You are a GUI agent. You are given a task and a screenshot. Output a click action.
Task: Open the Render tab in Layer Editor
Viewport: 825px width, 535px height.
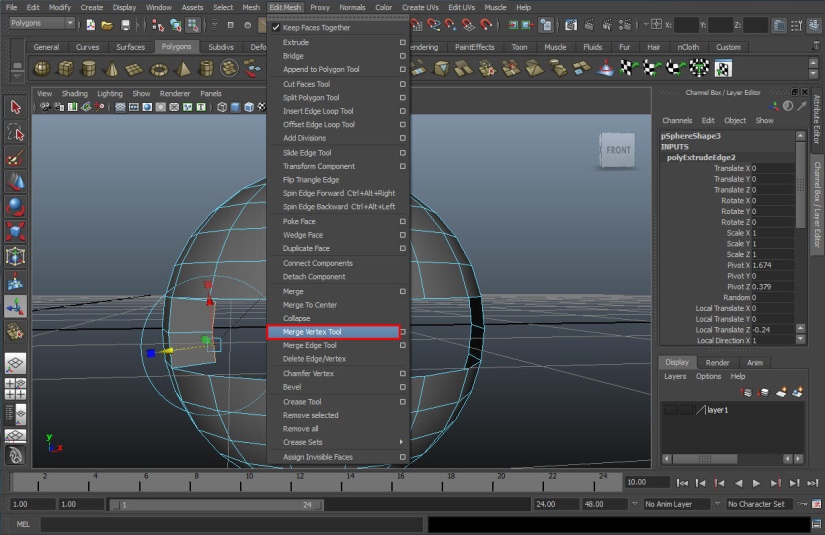717,362
